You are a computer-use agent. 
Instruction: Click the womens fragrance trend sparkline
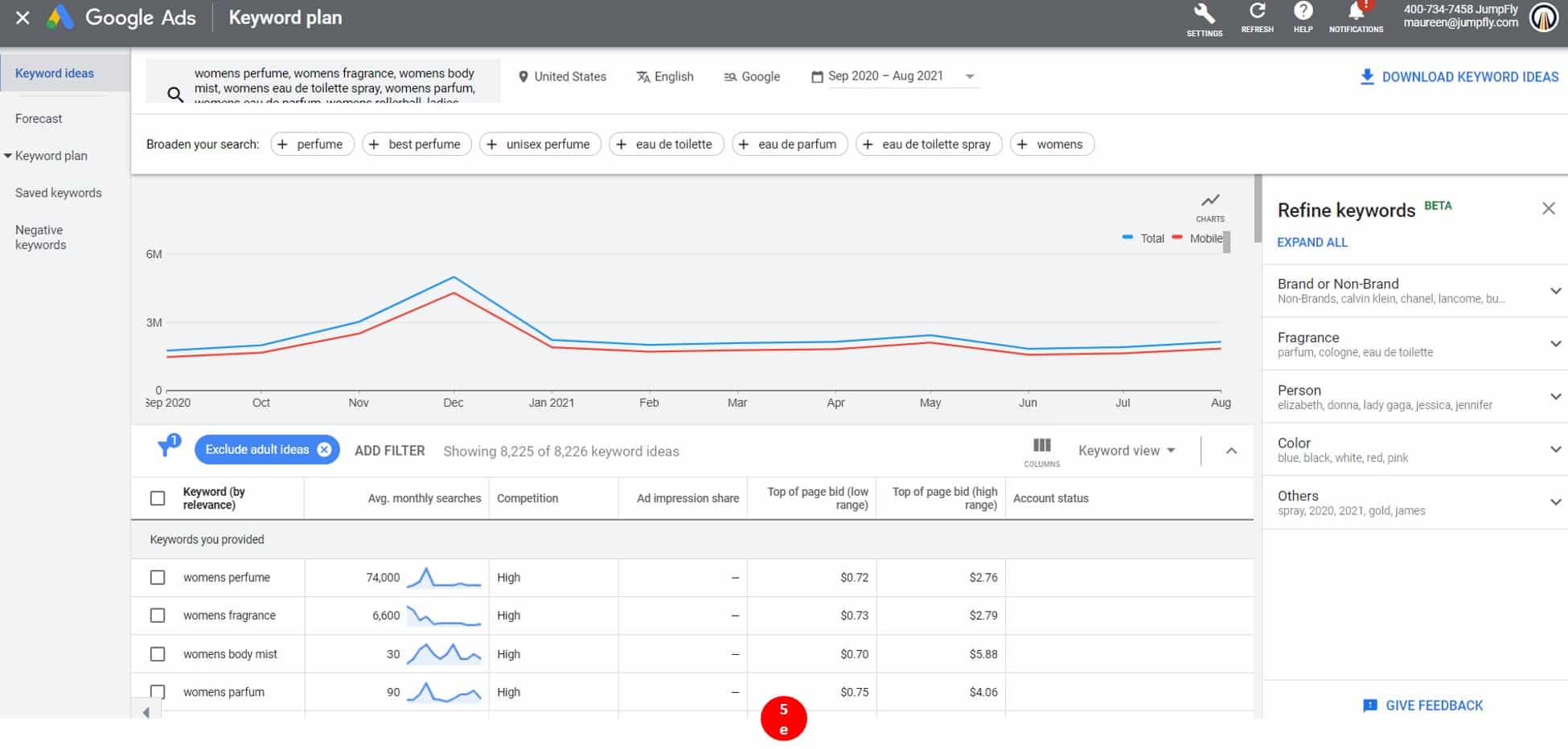coord(444,616)
